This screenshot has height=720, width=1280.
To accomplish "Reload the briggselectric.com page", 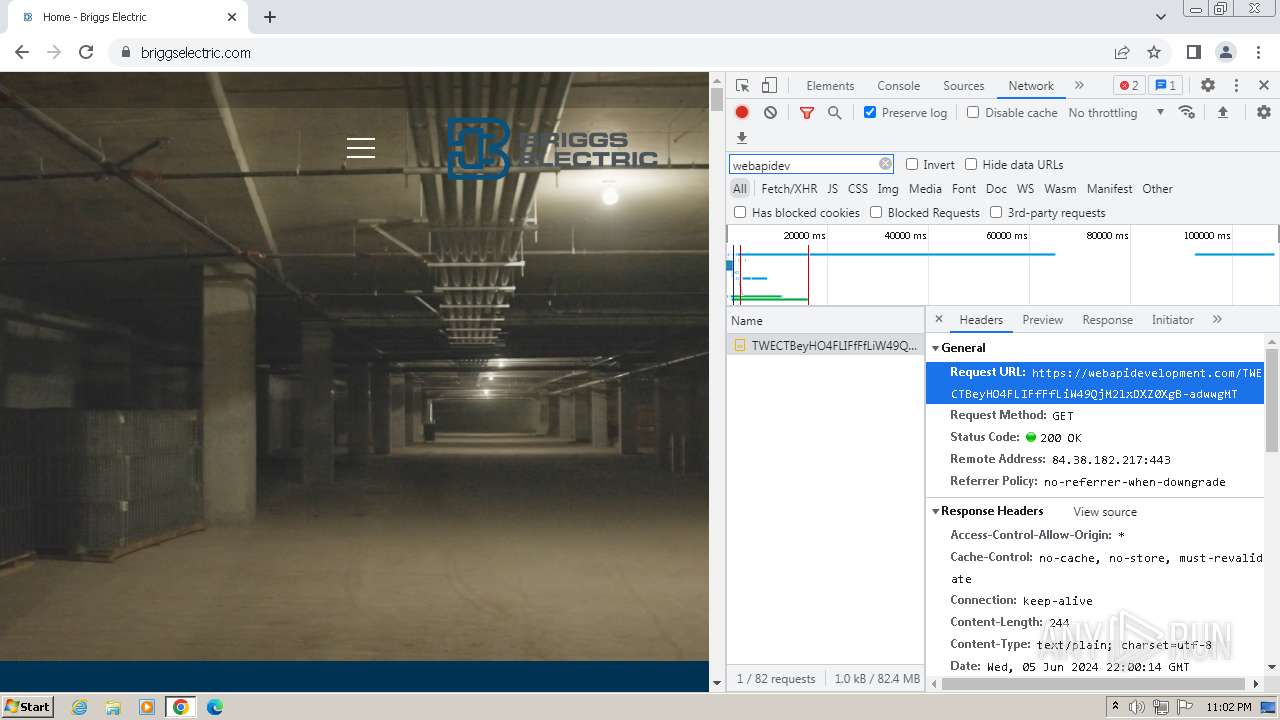I will pos(86,52).
